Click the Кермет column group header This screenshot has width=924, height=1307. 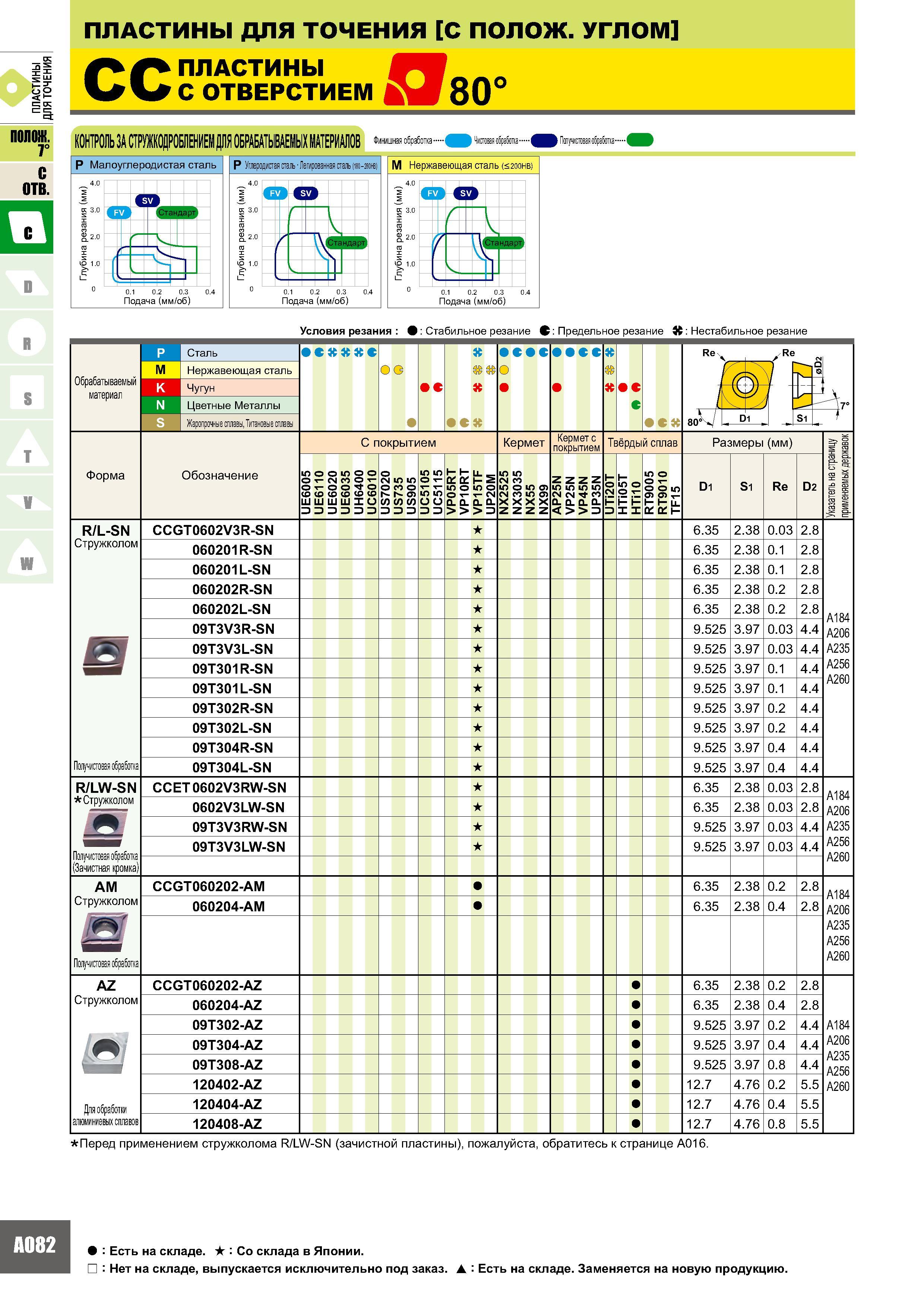pyautogui.click(x=524, y=443)
